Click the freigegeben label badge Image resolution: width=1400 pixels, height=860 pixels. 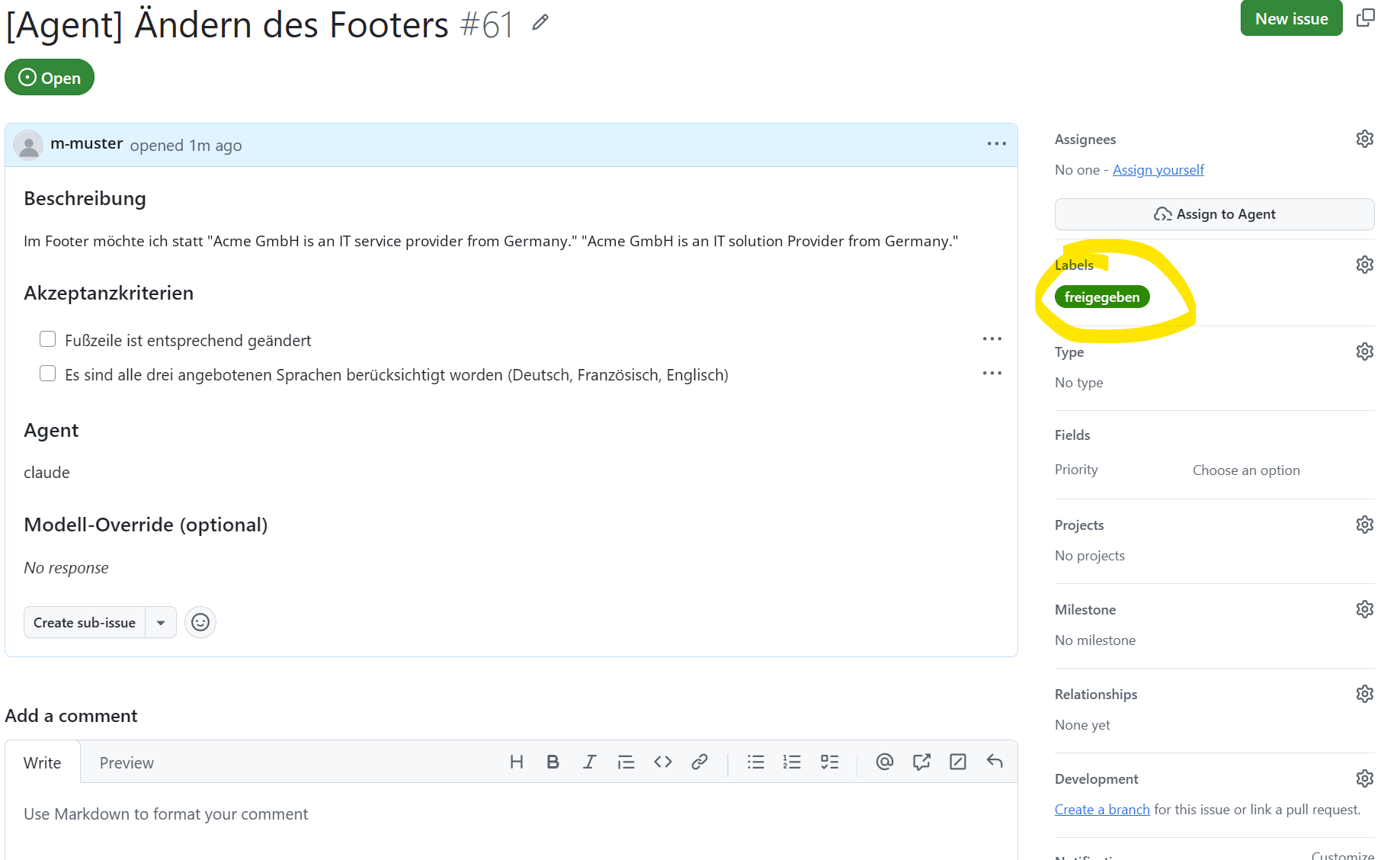tap(1102, 297)
